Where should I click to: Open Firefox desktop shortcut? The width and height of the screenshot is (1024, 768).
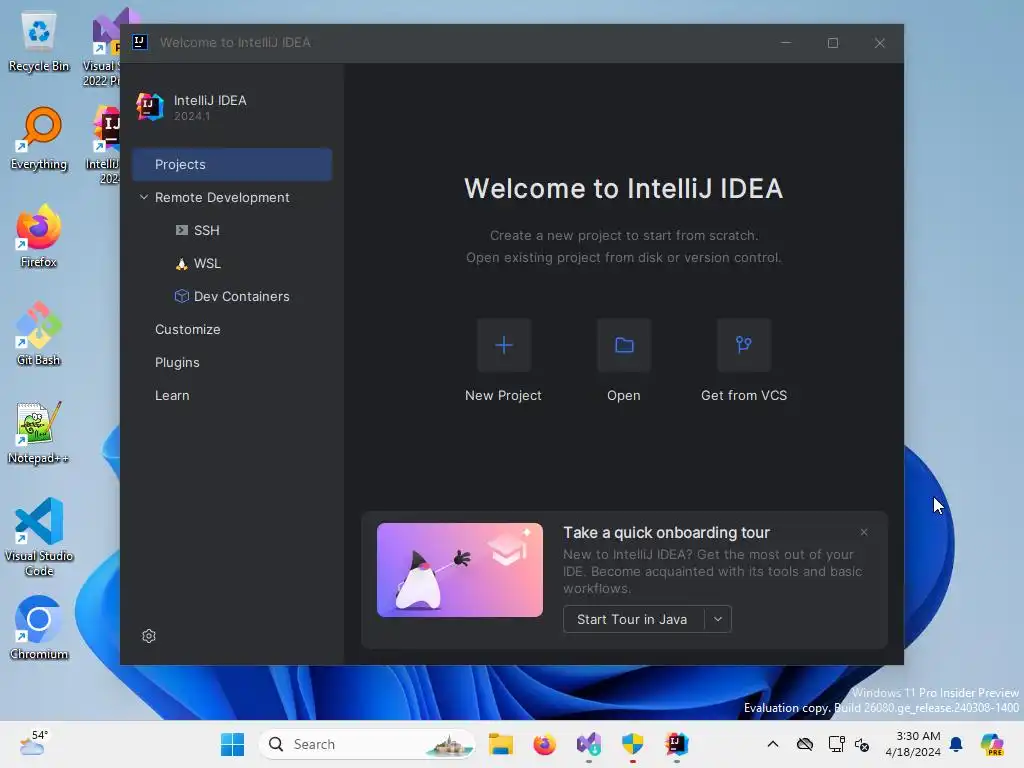[x=39, y=237]
